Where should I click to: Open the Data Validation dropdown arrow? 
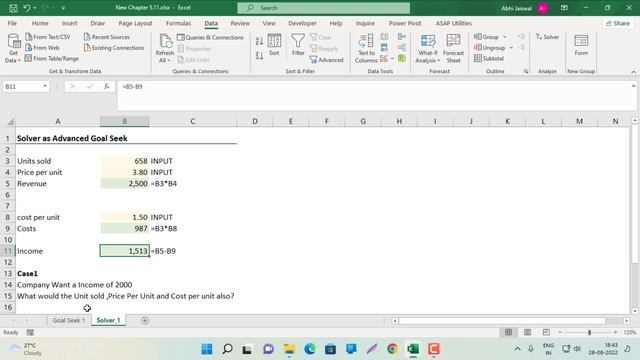point(392,59)
